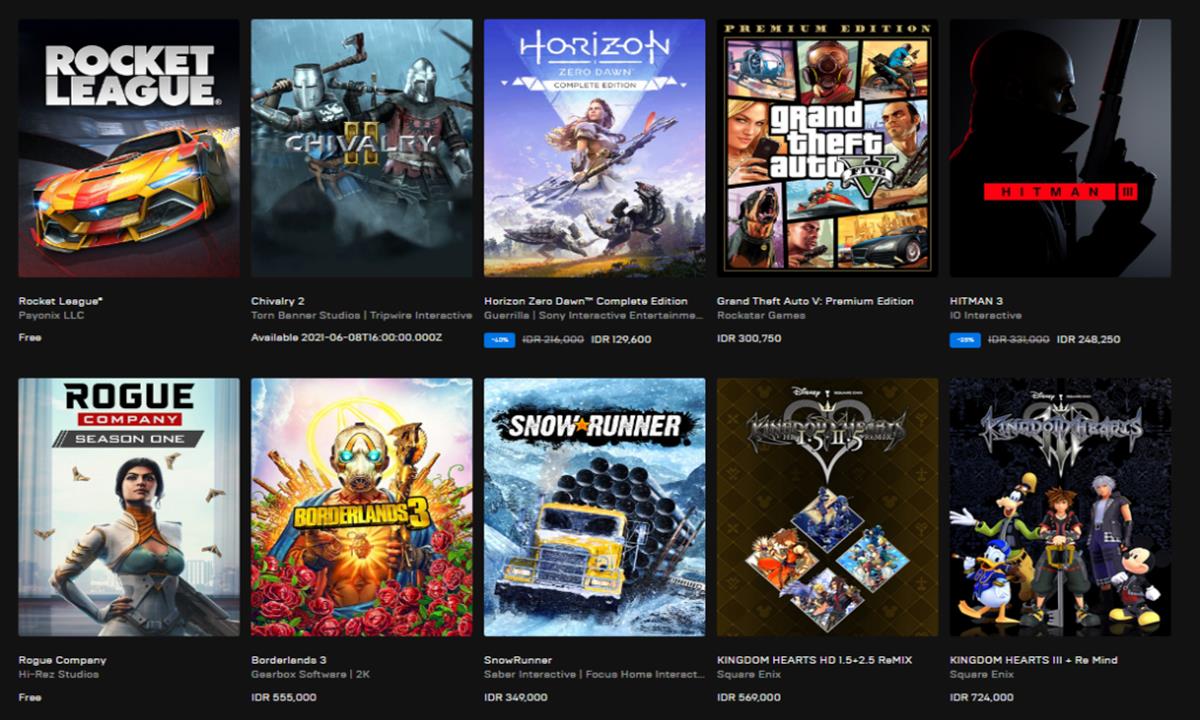This screenshot has height=720, width=1200.
Task: Open Grand Theft Auto V: Premium Edition title link
Action: [x=815, y=301]
